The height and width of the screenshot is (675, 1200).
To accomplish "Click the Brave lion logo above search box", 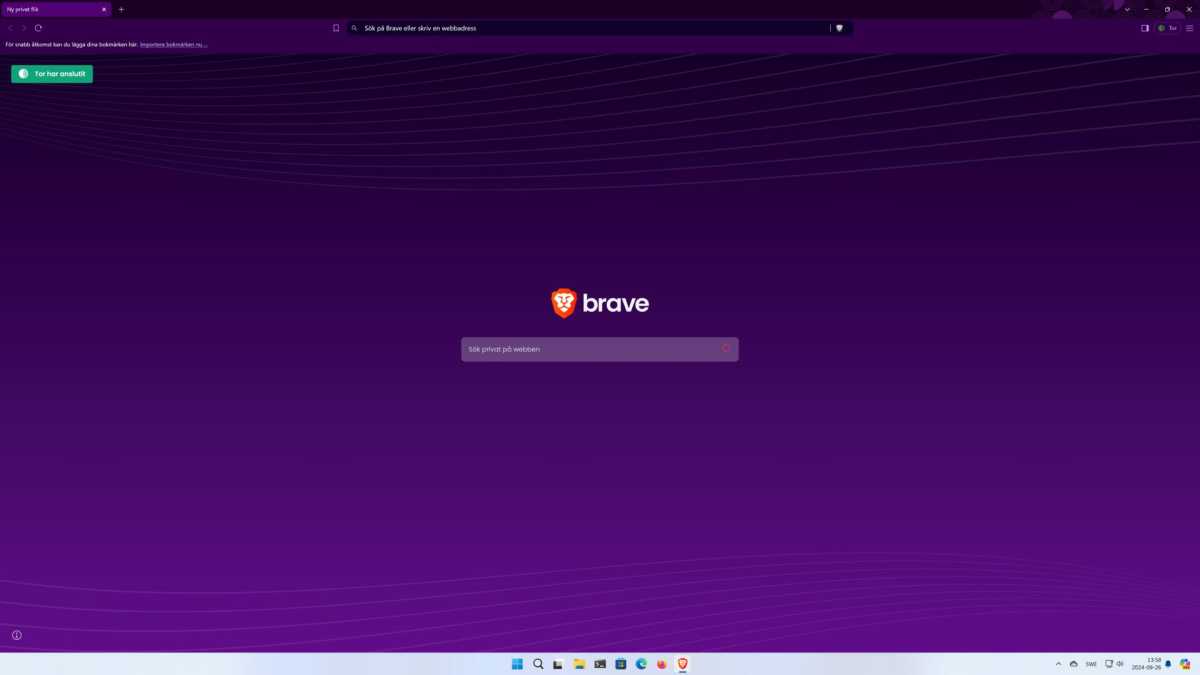I will (x=562, y=302).
